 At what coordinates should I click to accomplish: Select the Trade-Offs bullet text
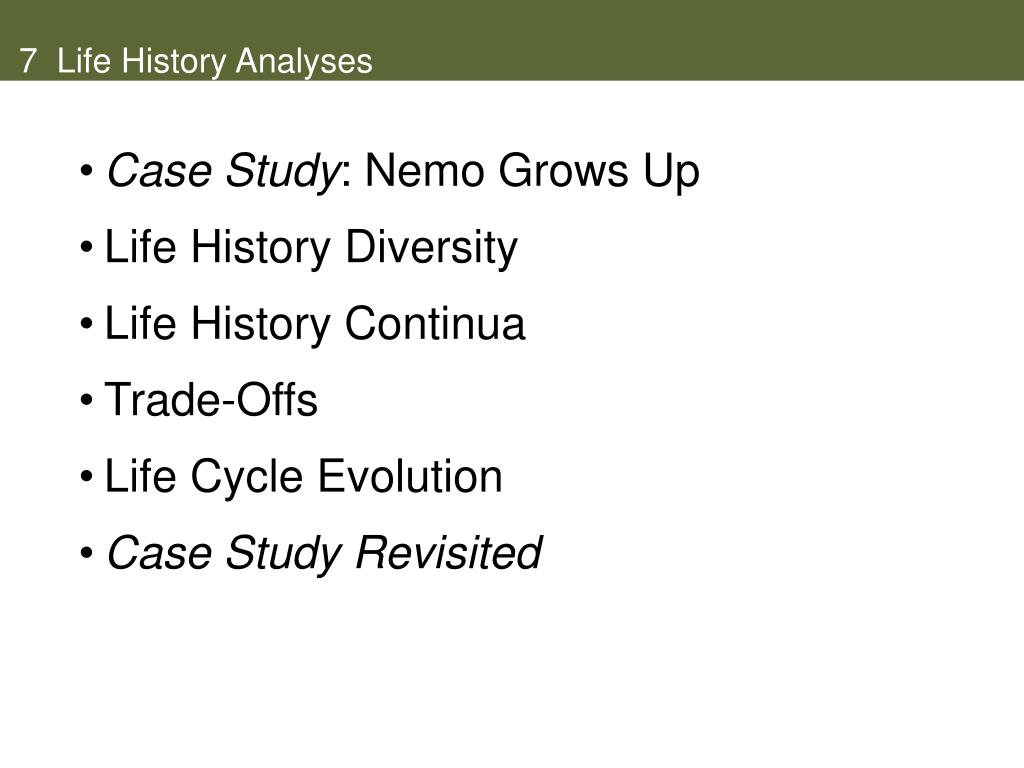[211, 400]
